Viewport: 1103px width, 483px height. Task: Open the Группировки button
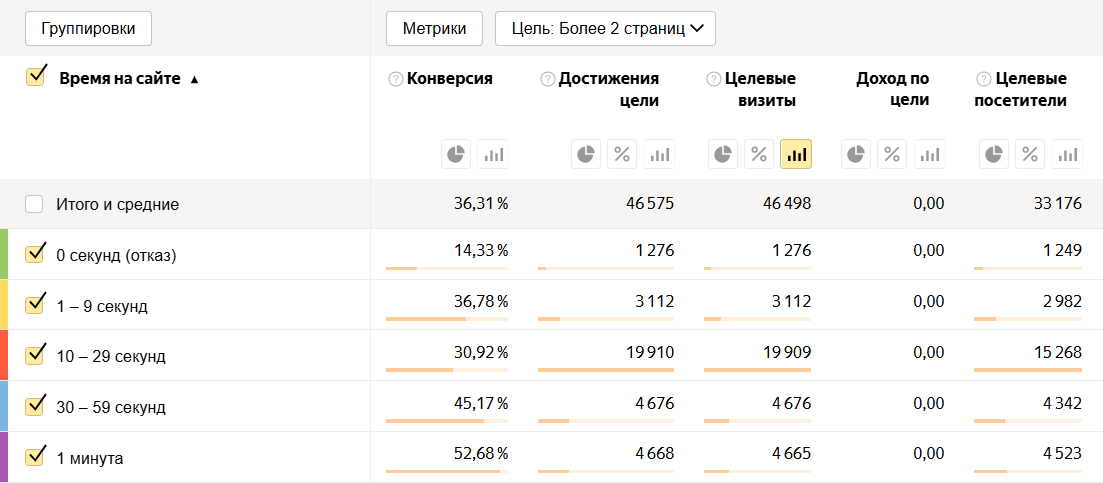[x=88, y=28]
